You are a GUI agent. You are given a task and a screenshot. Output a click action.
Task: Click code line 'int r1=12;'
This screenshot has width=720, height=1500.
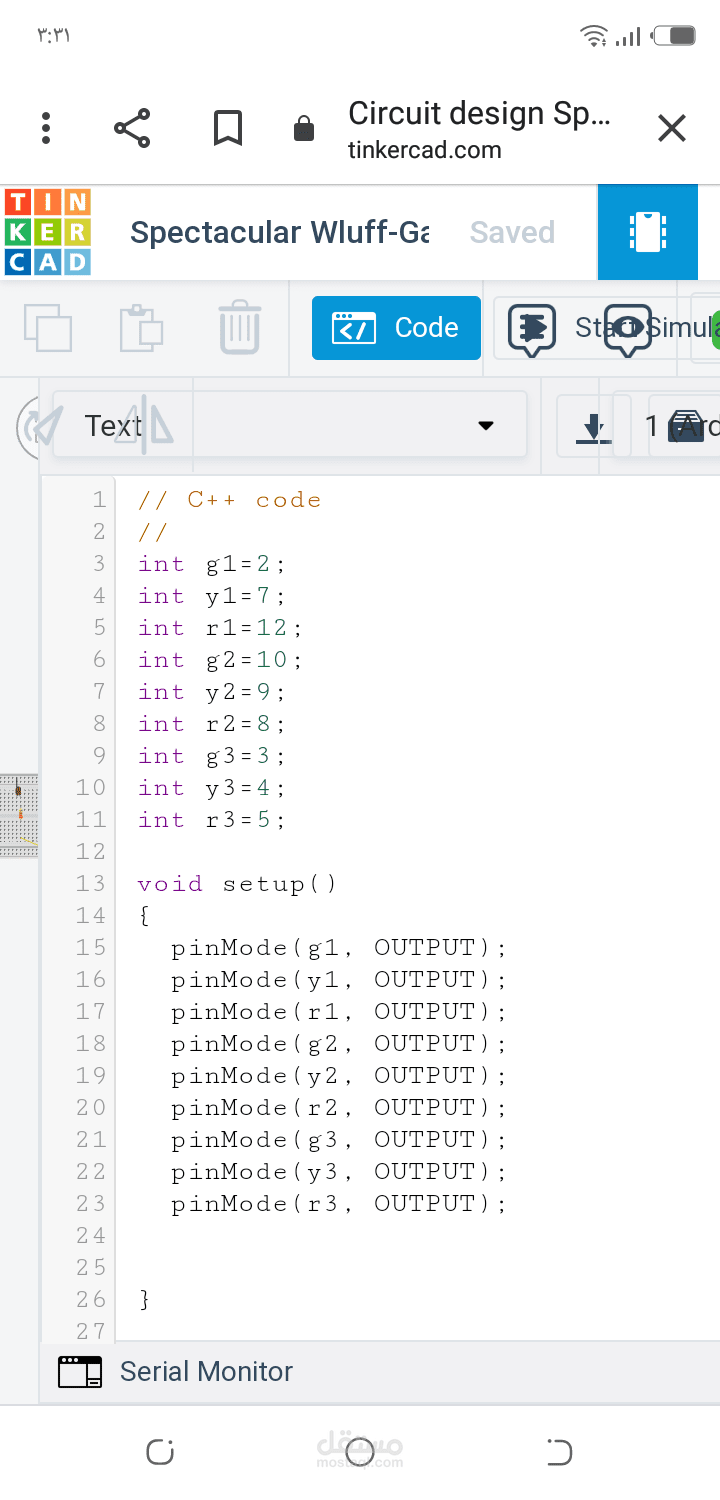pos(220,628)
